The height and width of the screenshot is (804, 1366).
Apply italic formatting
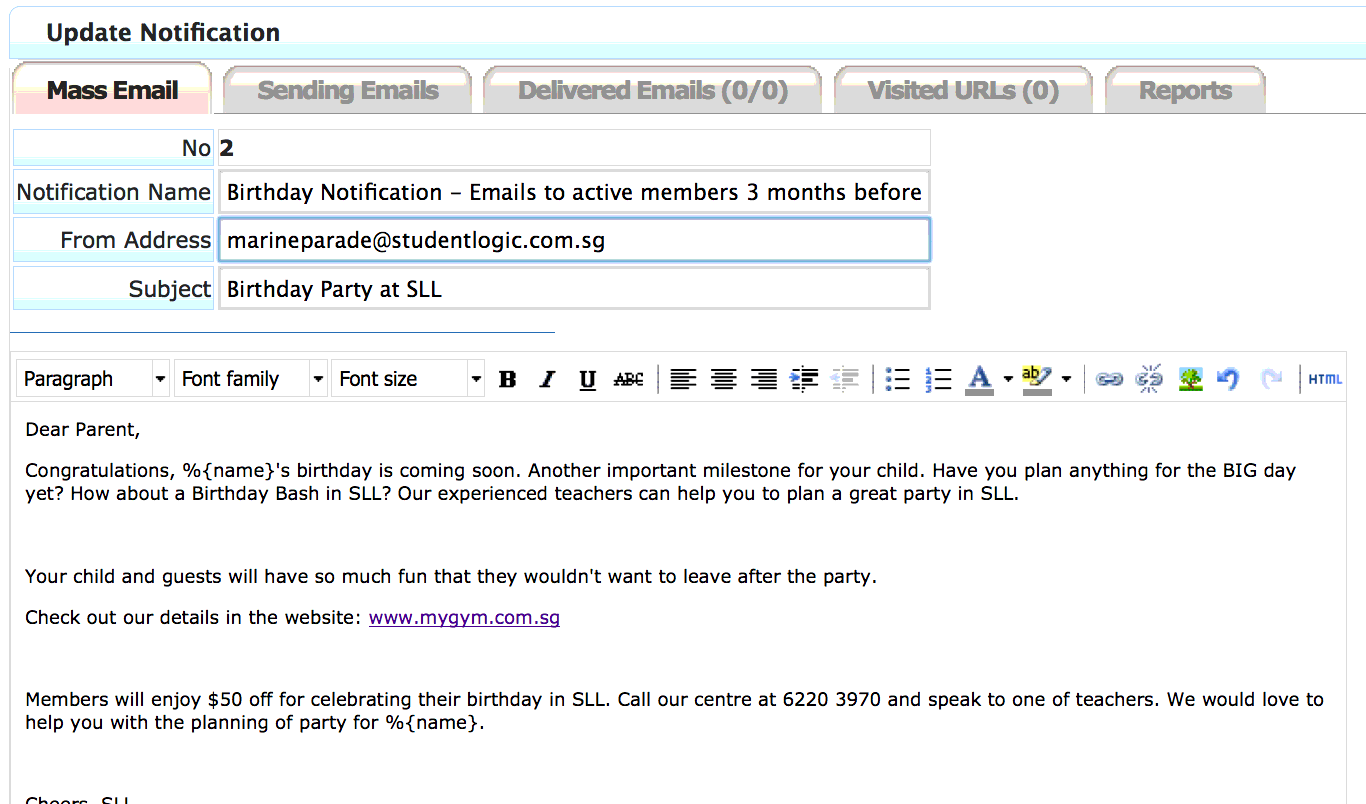click(x=547, y=379)
